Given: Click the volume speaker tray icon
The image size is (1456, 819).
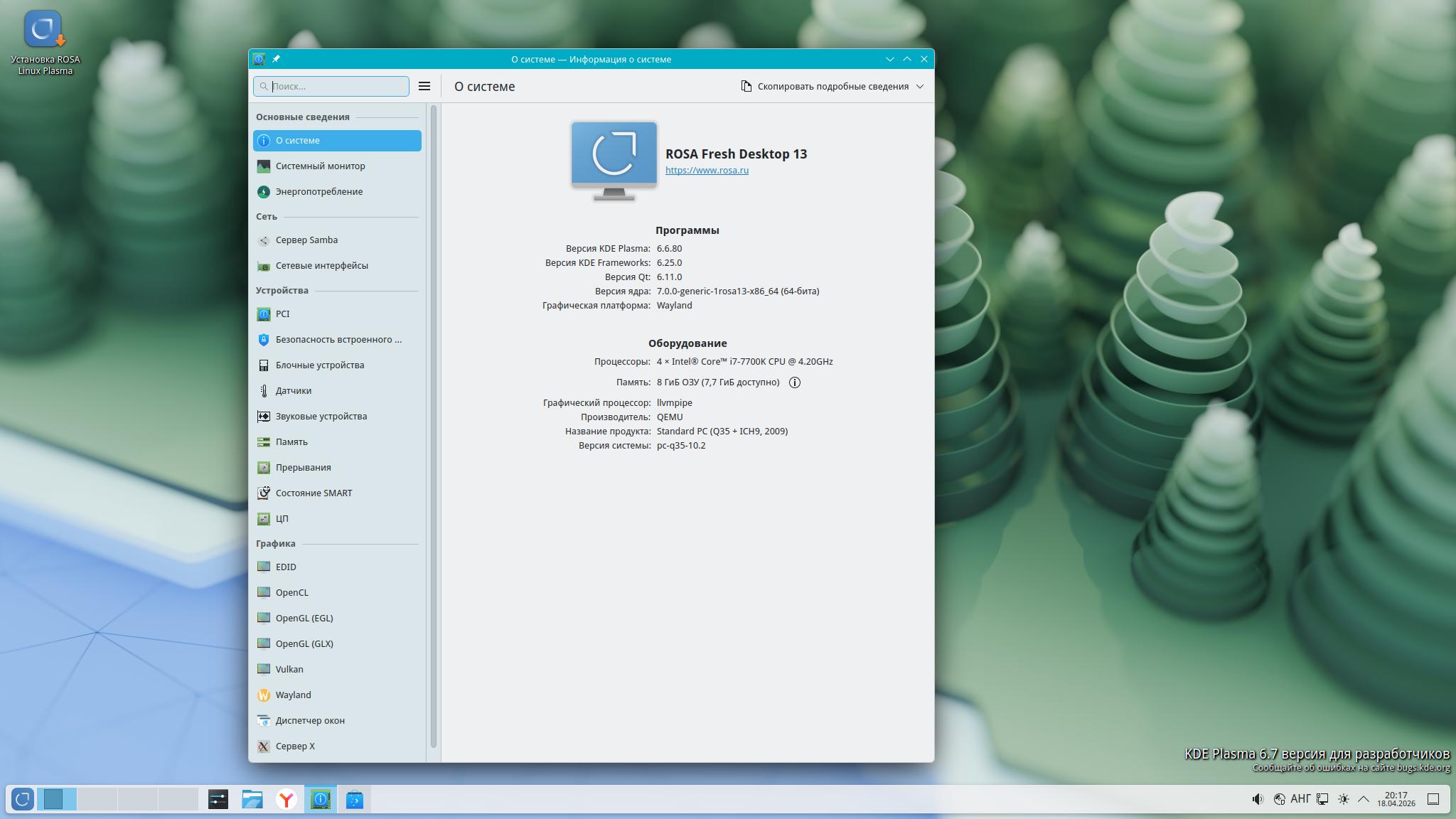Looking at the screenshot, I should (1258, 799).
